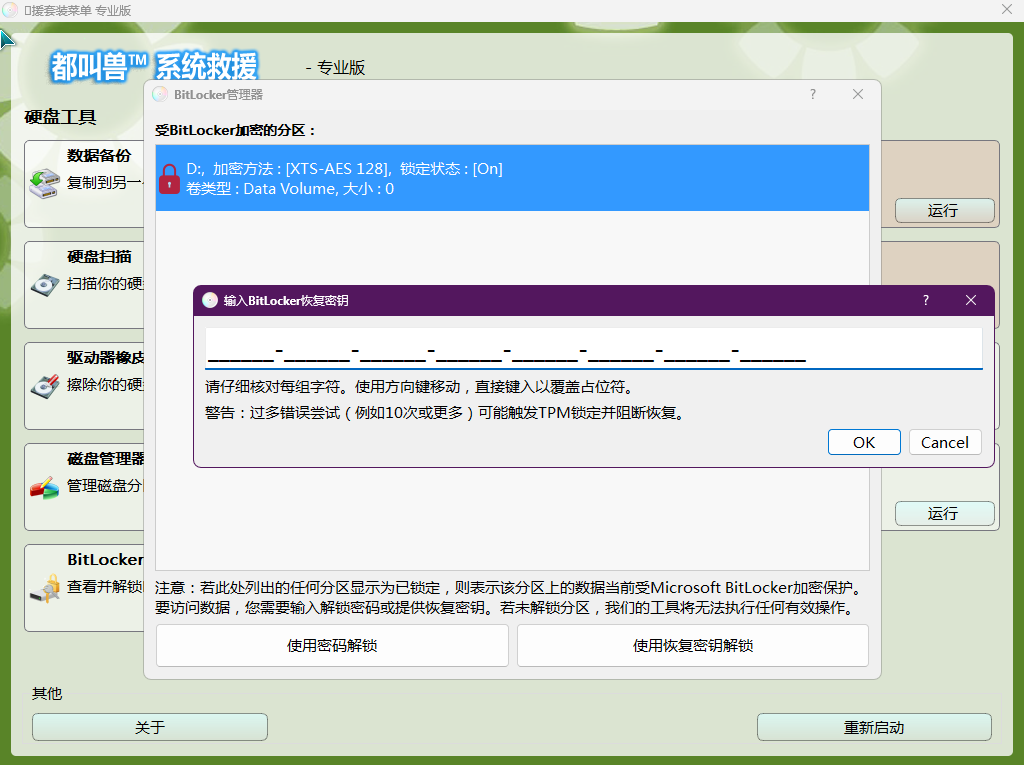Click the ? help on recovery key dialog
1024x765 pixels.
click(925, 300)
